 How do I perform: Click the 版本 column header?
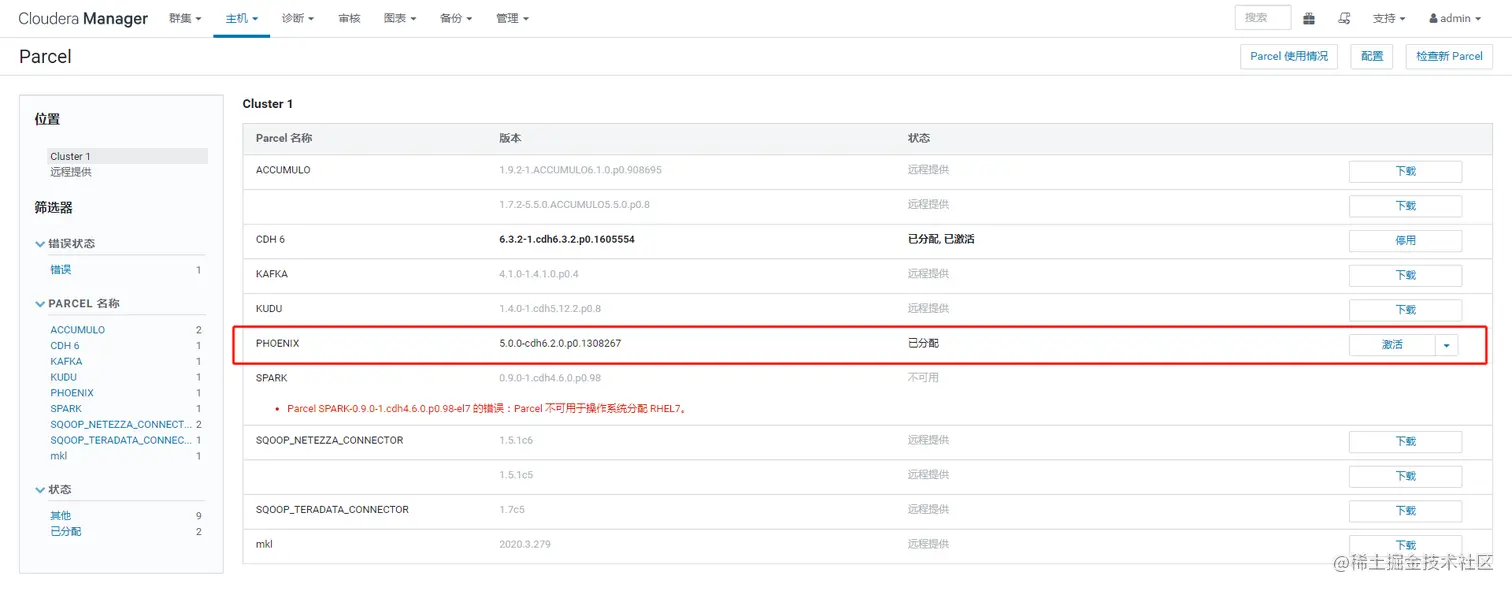(510, 138)
